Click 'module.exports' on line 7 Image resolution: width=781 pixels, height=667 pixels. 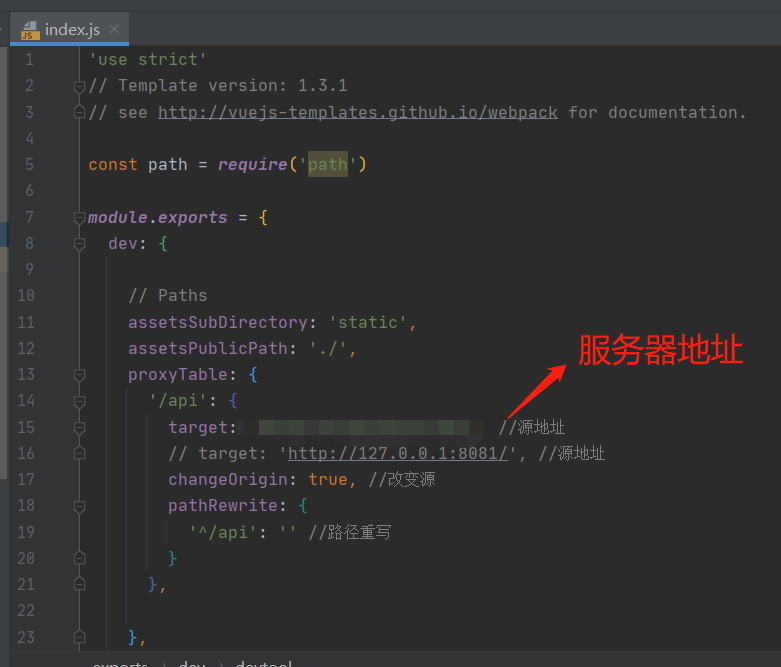[157, 217]
